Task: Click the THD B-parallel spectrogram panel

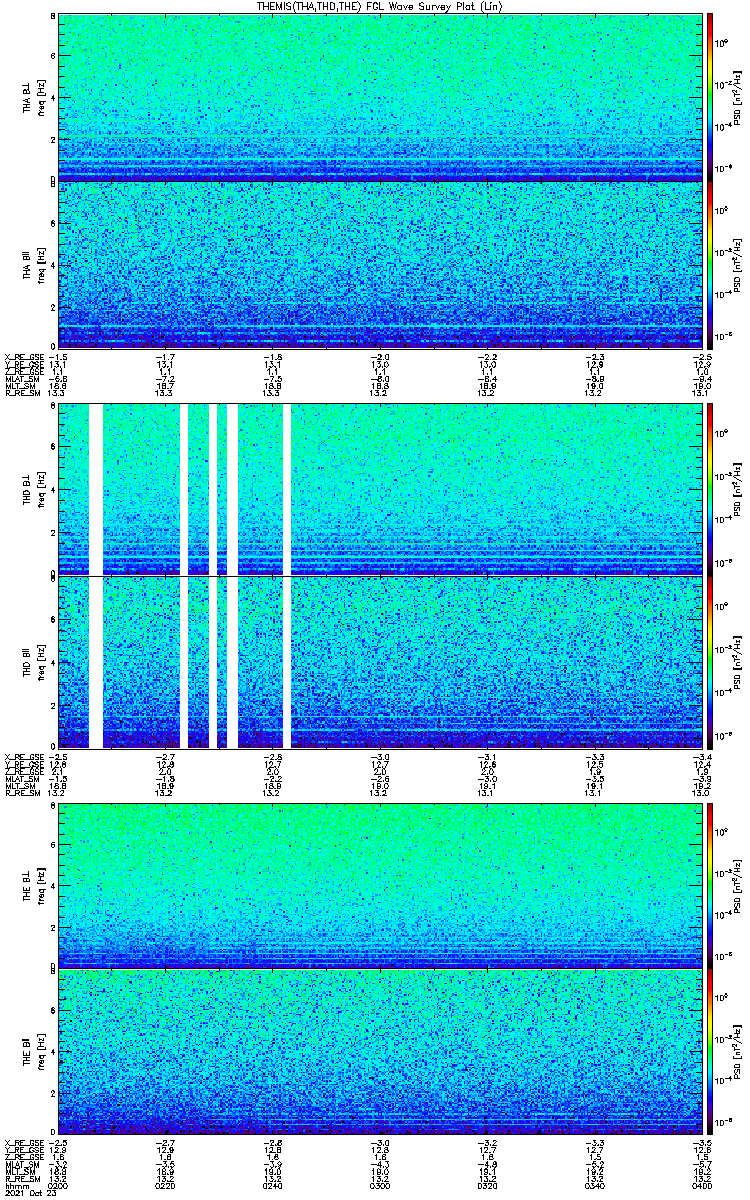Action: click(379, 662)
